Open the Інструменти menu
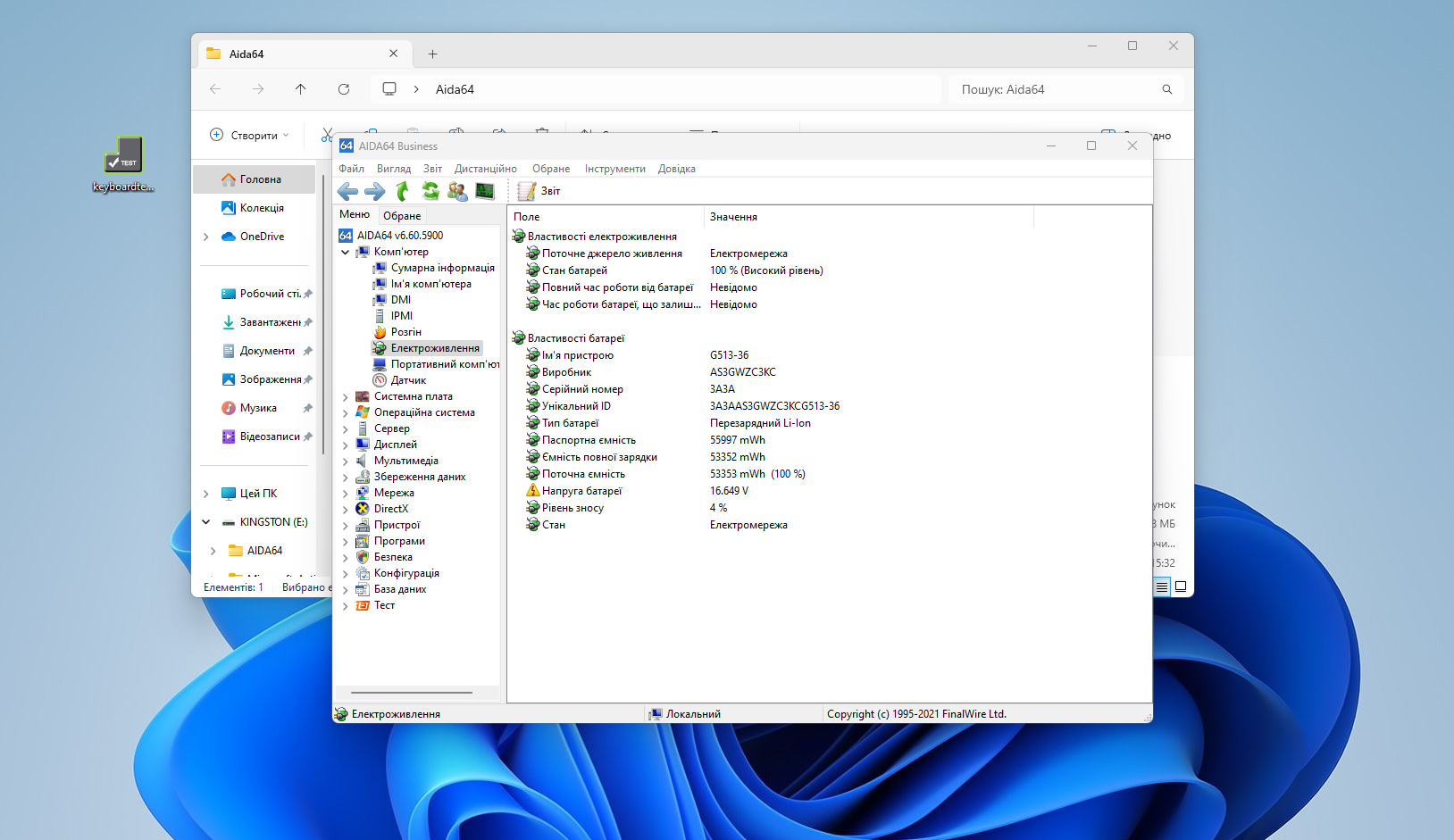Screen dimensions: 1454x840 614,169
